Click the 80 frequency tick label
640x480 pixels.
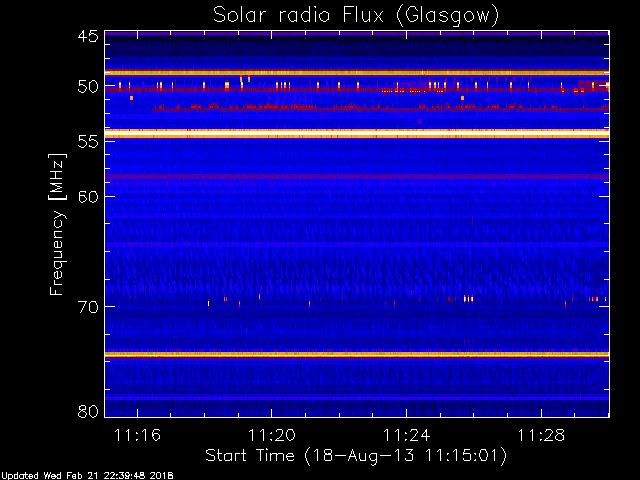pos(88,411)
